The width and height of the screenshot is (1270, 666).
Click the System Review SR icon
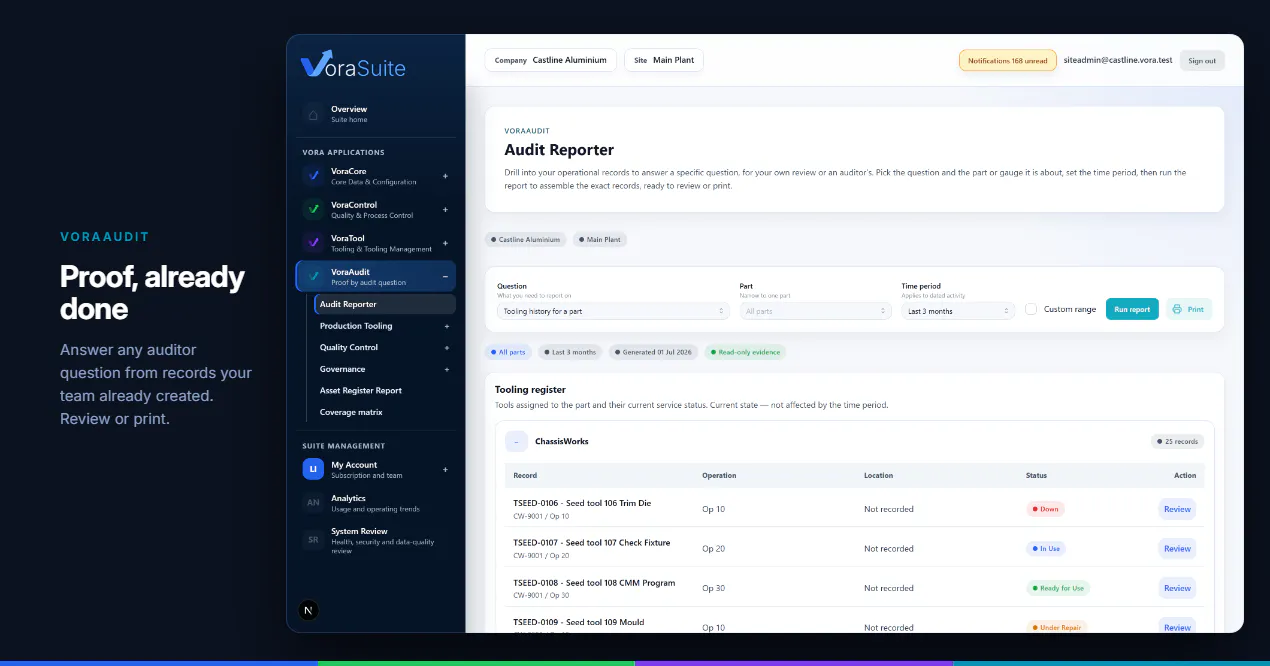(x=313, y=540)
